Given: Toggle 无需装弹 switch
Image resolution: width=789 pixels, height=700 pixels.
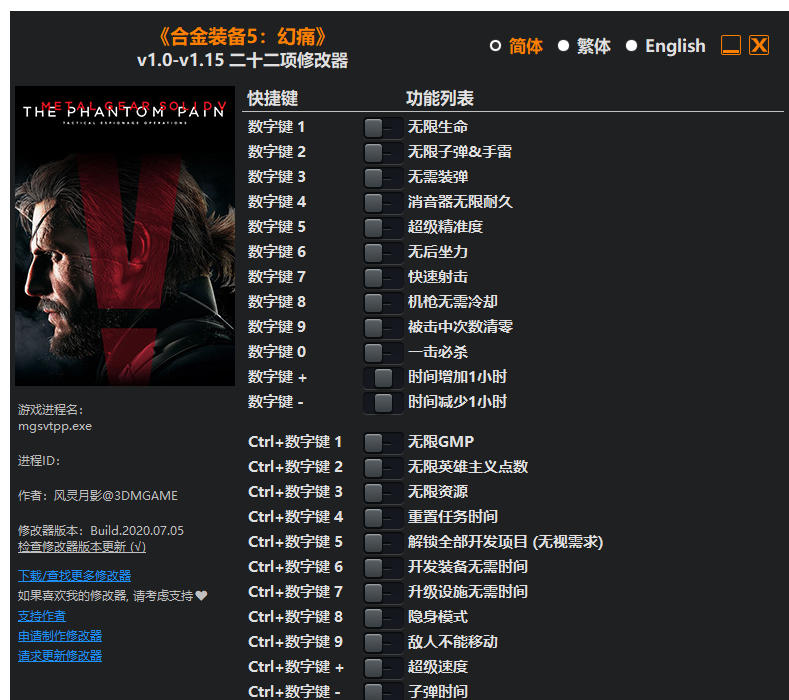Looking at the screenshot, I should (383, 178).
